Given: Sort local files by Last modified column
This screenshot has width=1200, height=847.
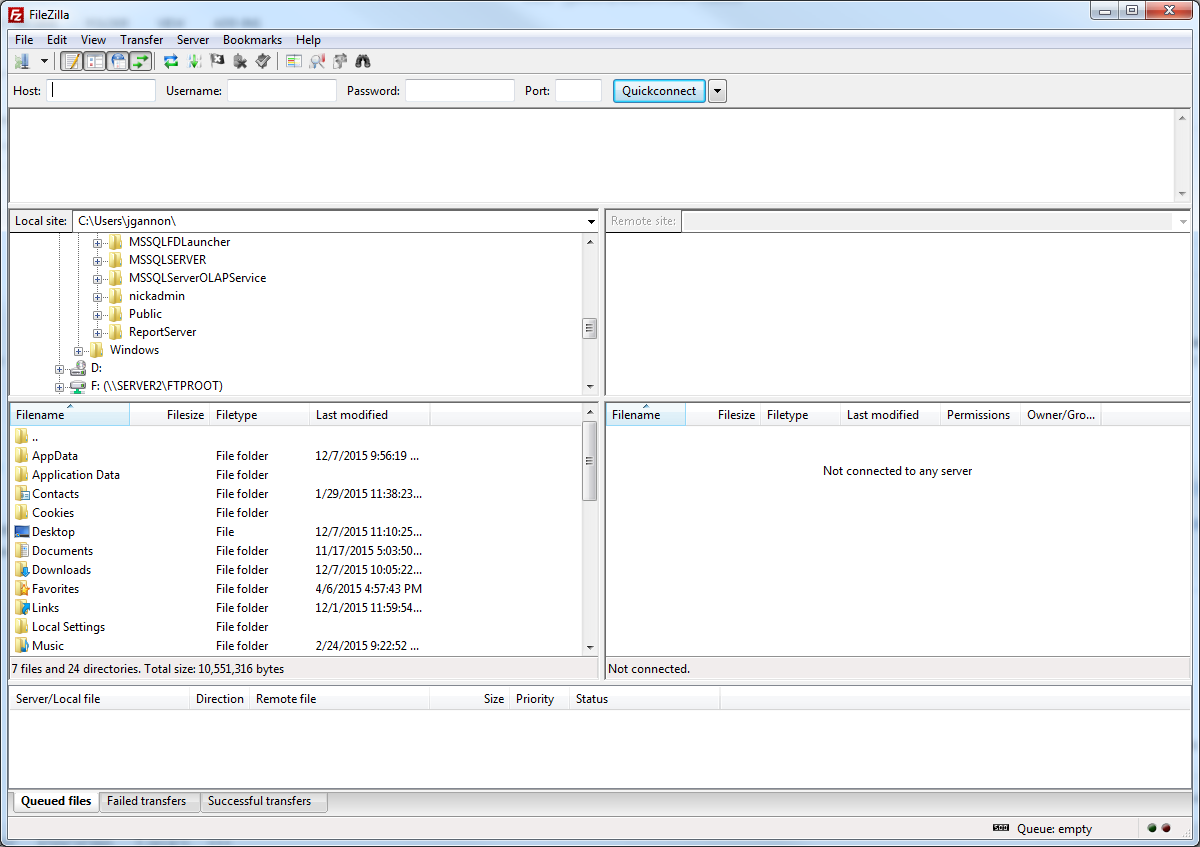Looking at the screenshot, I should pos(369,415).
